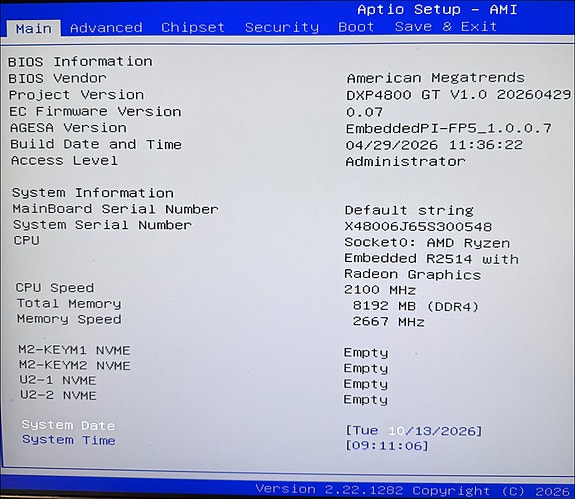Image resolution: width=575 pixels, height=499 pixels.
Task: Click the AGESA Version label
Action: [68, 128]
